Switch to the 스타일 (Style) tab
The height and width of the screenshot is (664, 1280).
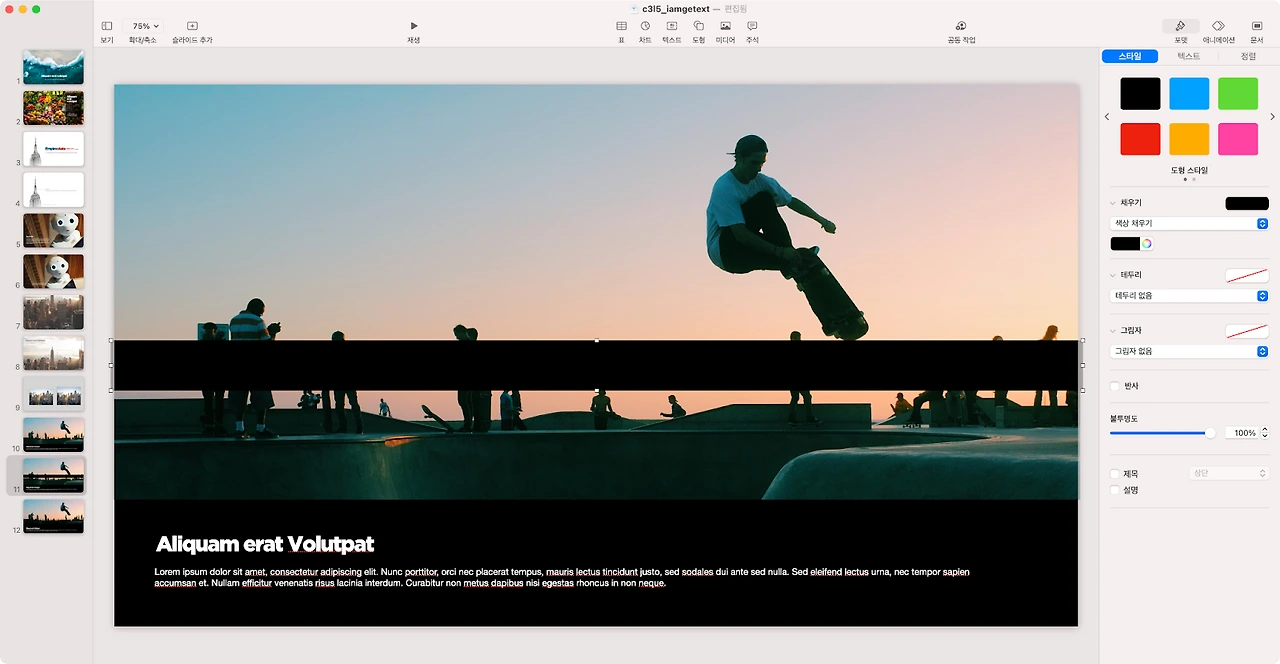pyautogui.click(x=1129, y=56)
